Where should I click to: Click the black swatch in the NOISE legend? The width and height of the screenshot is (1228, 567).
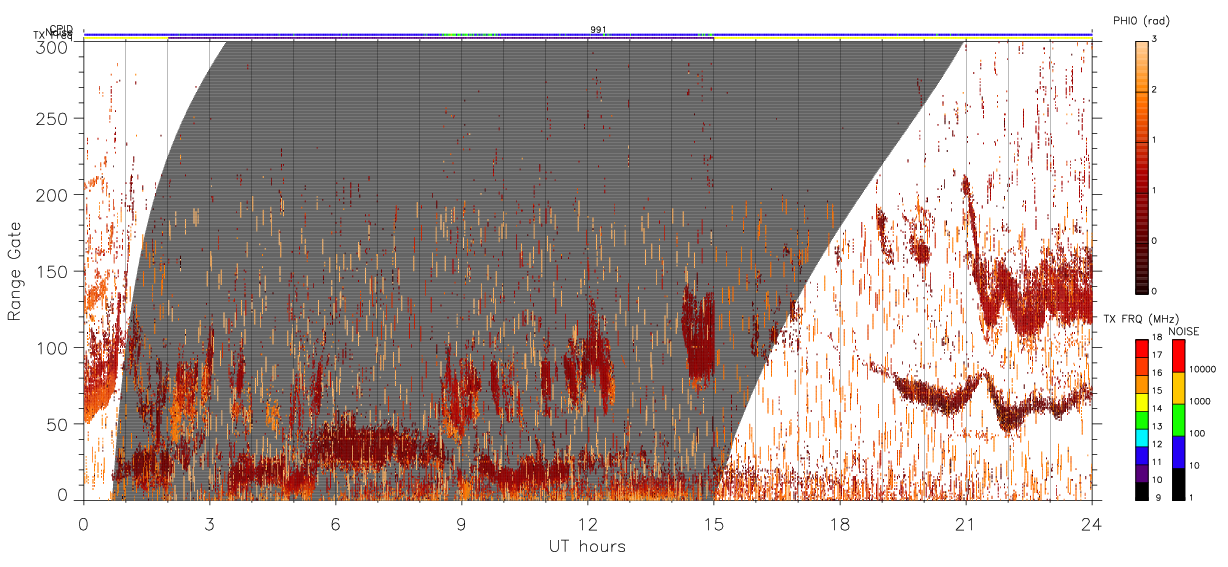pos(1178,484)
